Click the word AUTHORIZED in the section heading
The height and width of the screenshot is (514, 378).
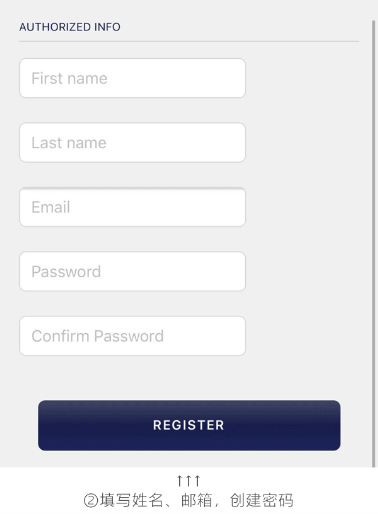point(55,27)
